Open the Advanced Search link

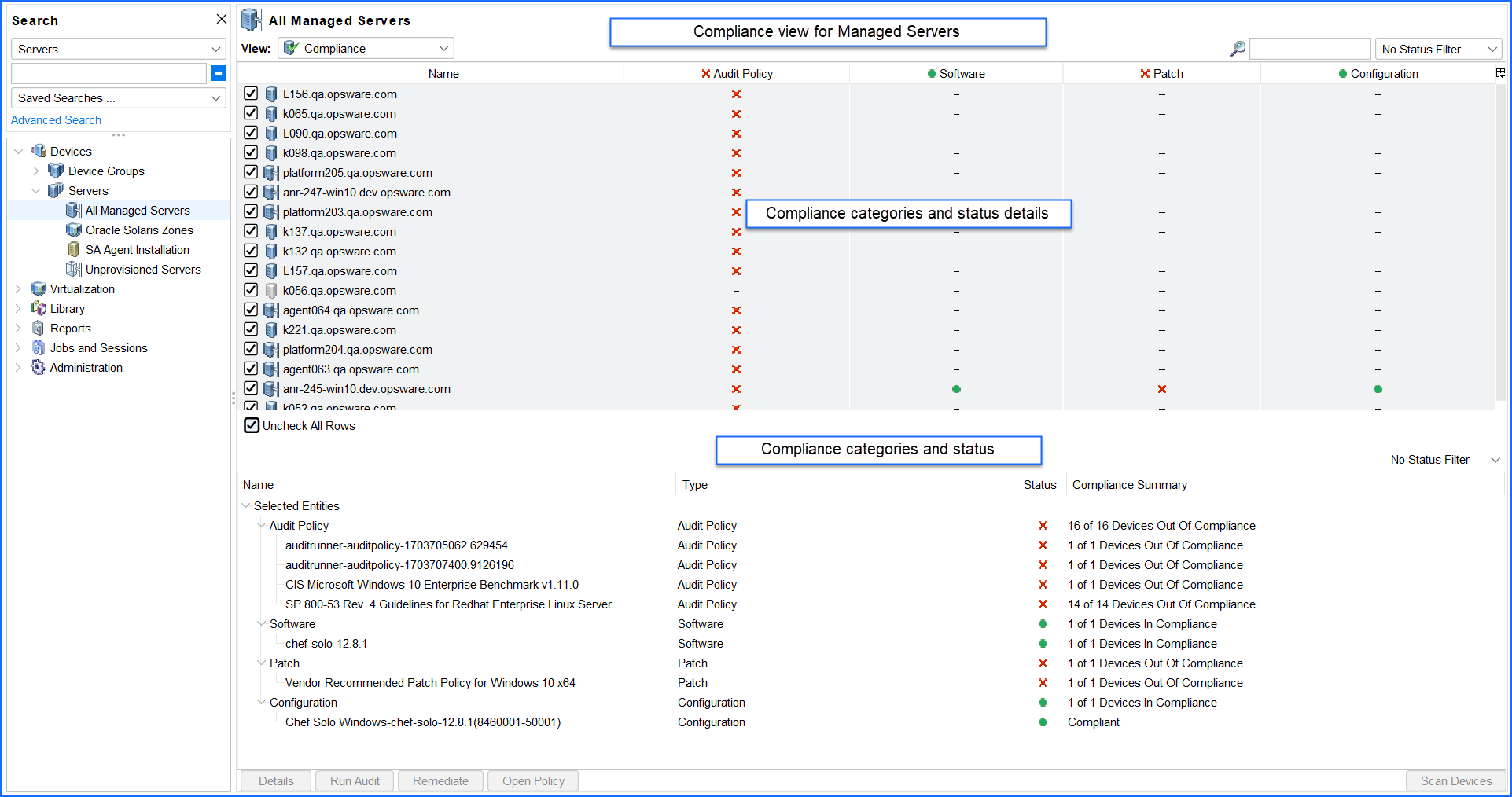(x=56, y=119)
